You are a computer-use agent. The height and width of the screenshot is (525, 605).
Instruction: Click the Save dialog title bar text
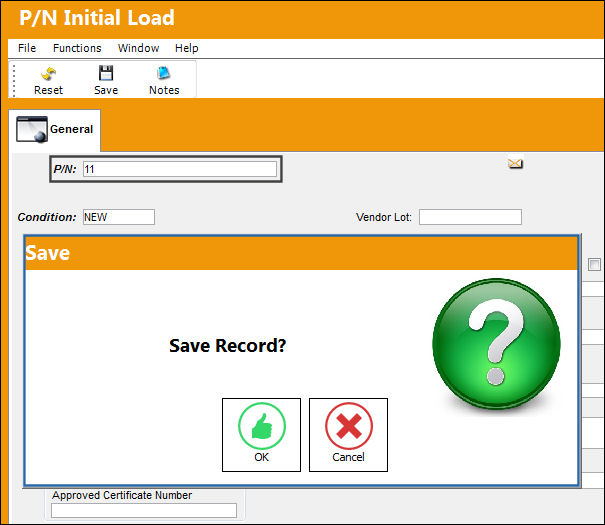click(x=47, y=253)
